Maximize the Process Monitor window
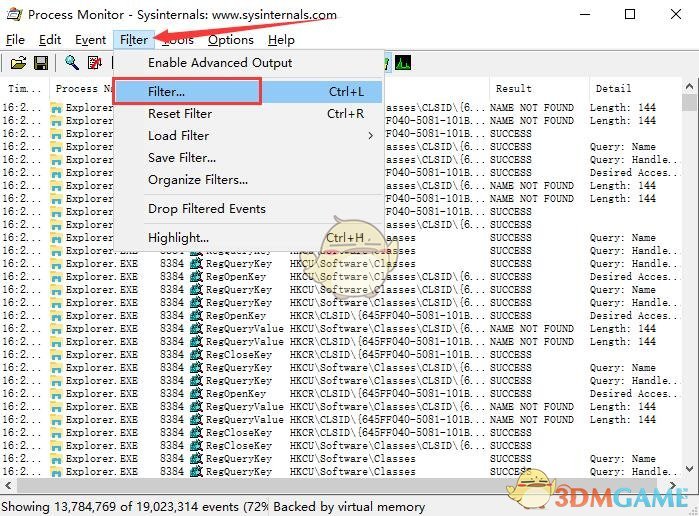The image size is (699, 516). (x=630, y=14)
